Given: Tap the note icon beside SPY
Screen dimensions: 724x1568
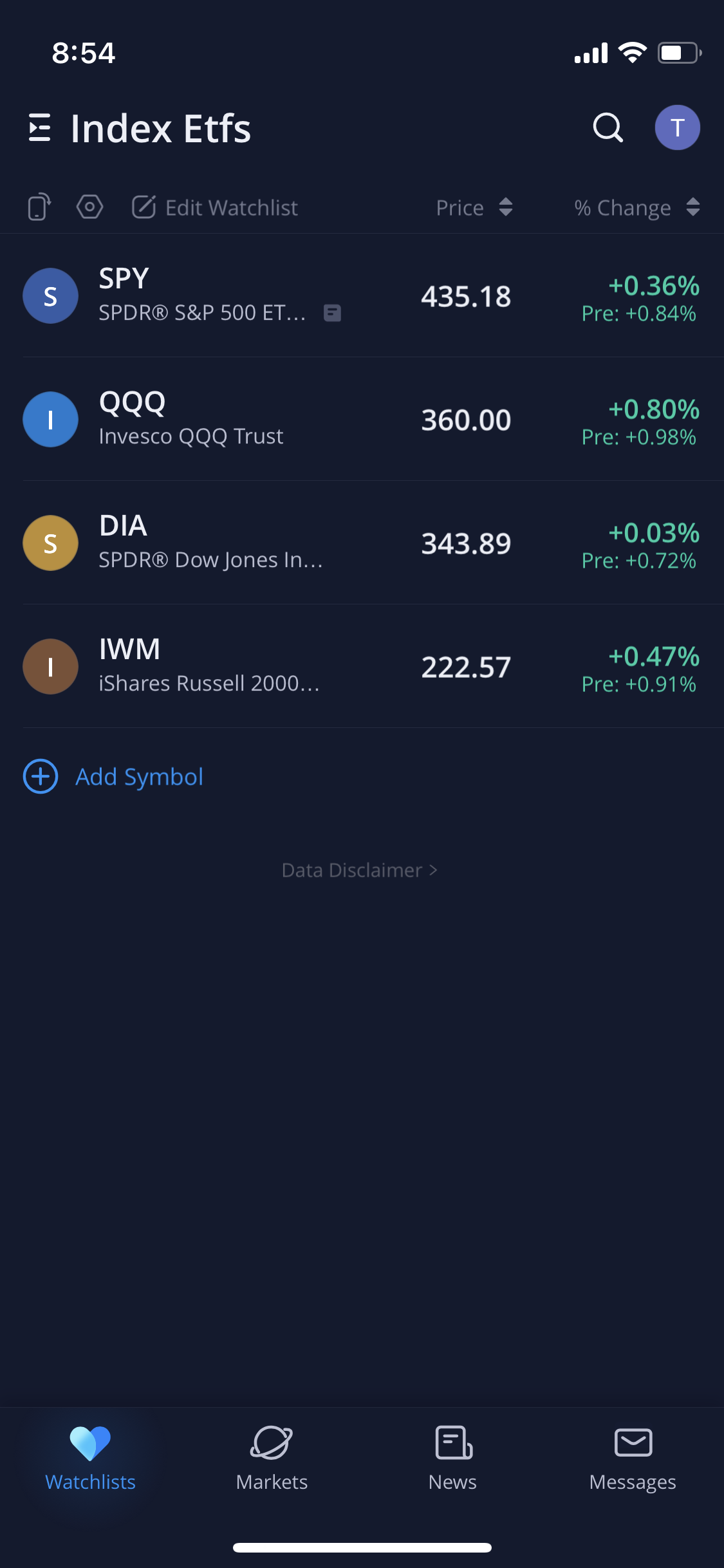Looking at the screenshot, I should click(332, 313).
